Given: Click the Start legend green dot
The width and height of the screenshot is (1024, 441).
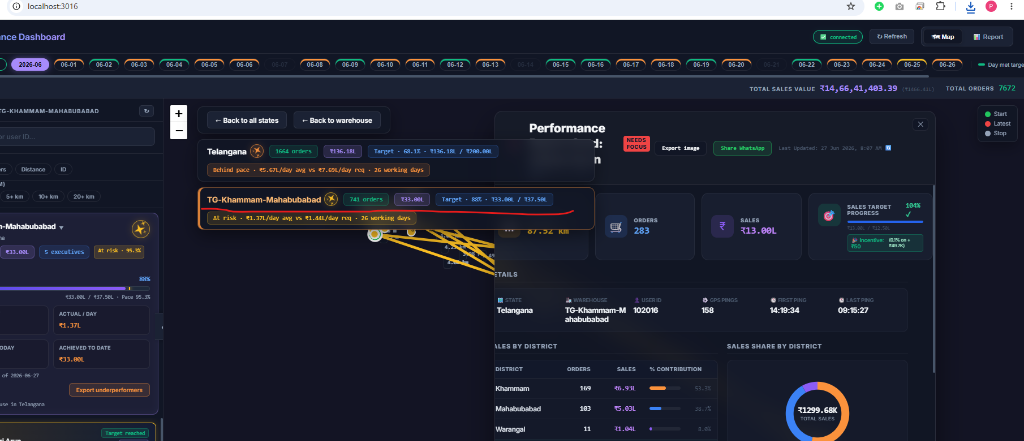Looking at the screenshot, I should (987, 114).
